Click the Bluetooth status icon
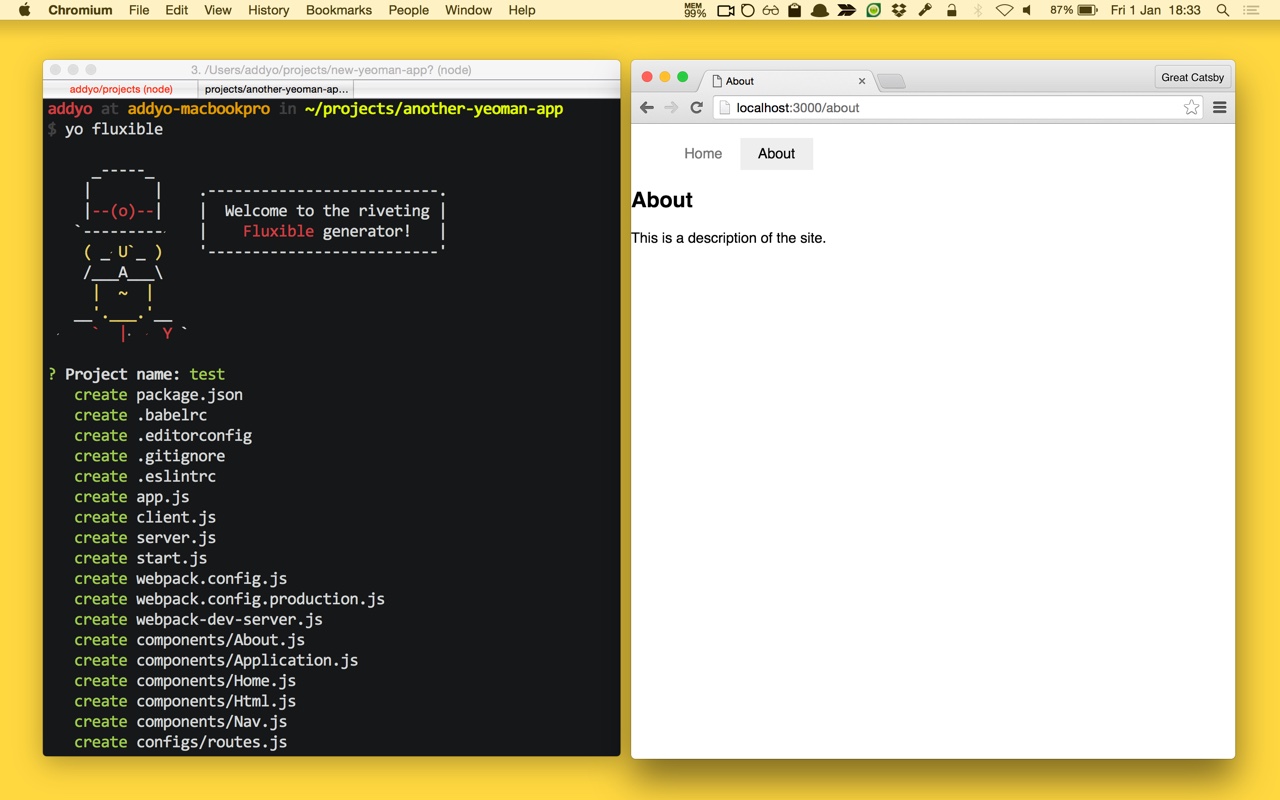Screen dimensions: 1280x800 point(978,10)
